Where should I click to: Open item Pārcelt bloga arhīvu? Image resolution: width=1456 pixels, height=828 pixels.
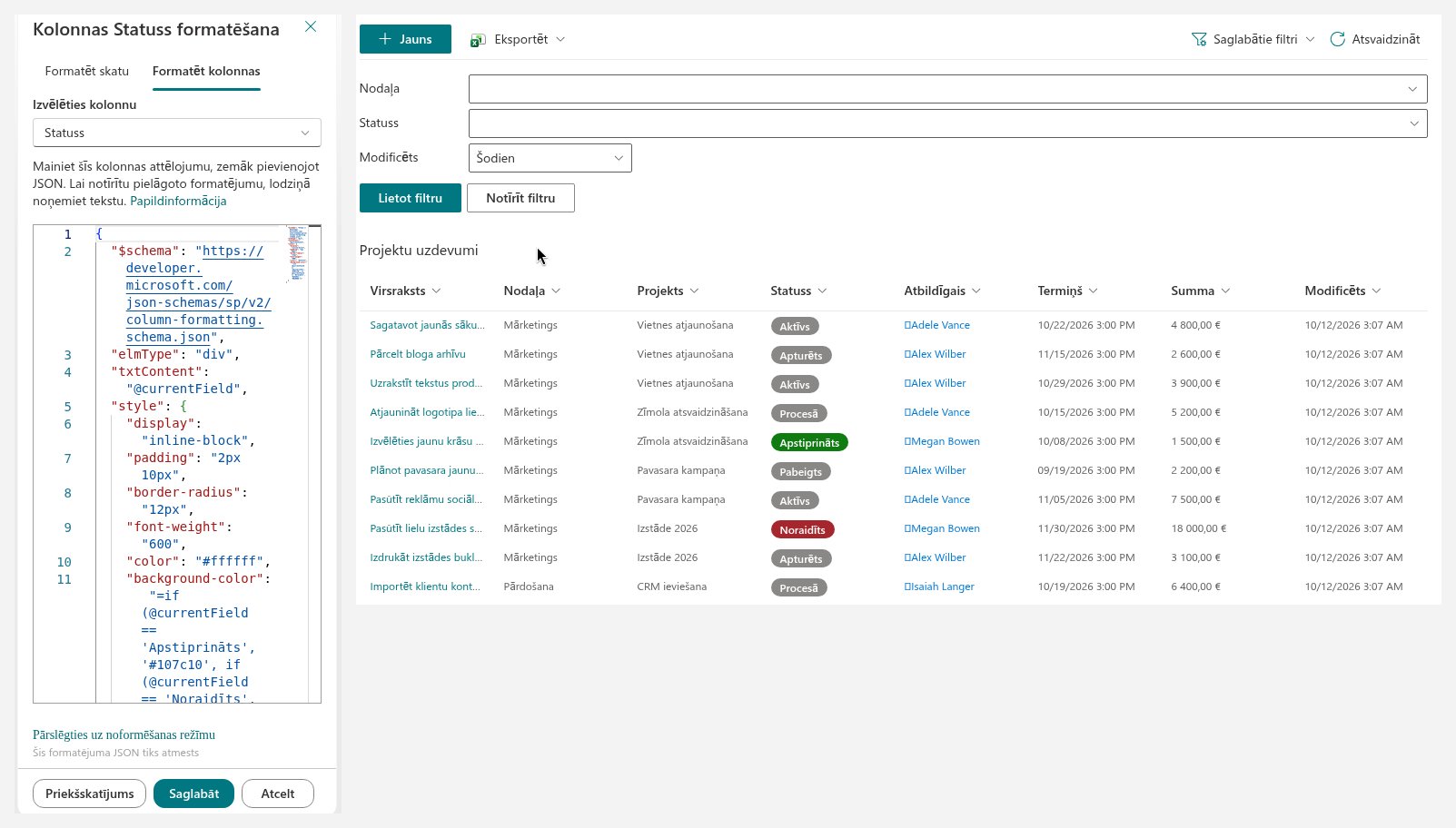click(418, 354)
